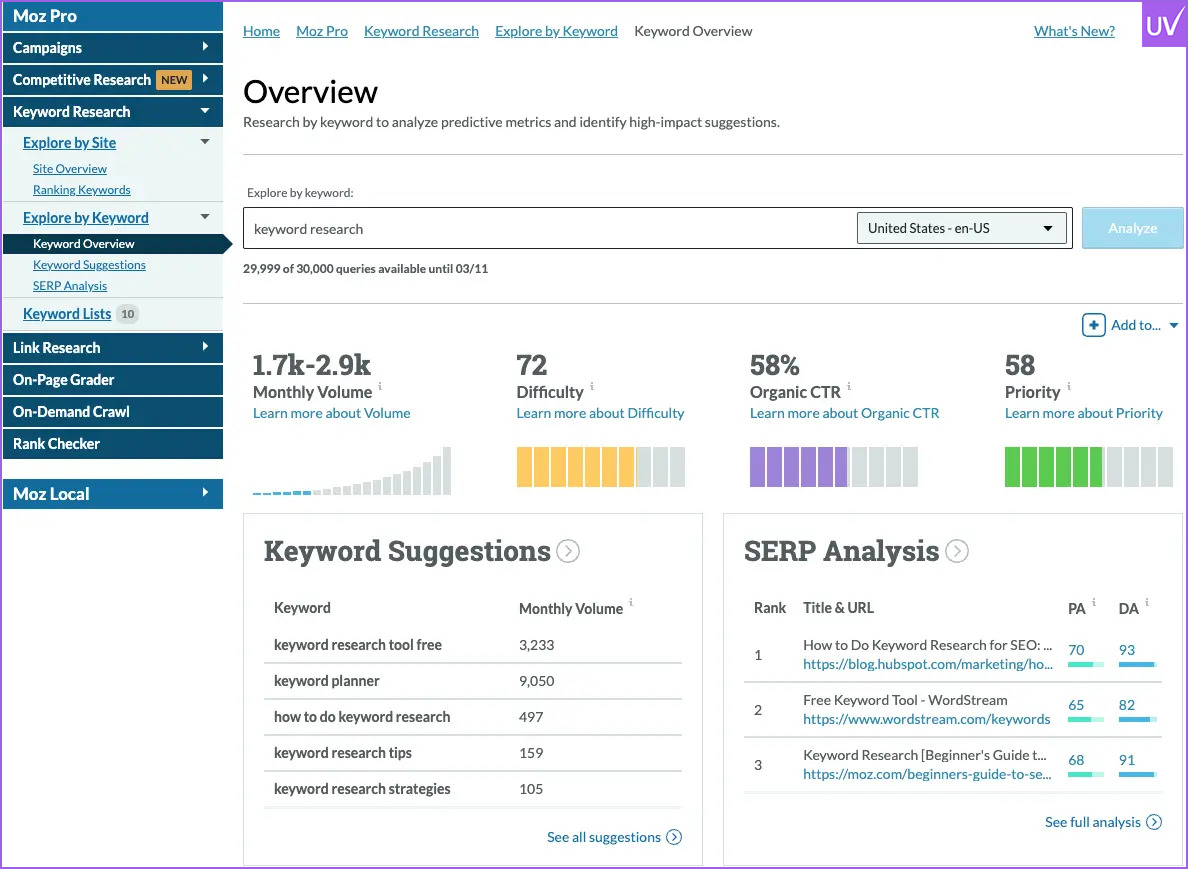Click the Organic CTR info icon
Screen dimensions: 1188x870
pyautogui.click(x=849, y=386)
